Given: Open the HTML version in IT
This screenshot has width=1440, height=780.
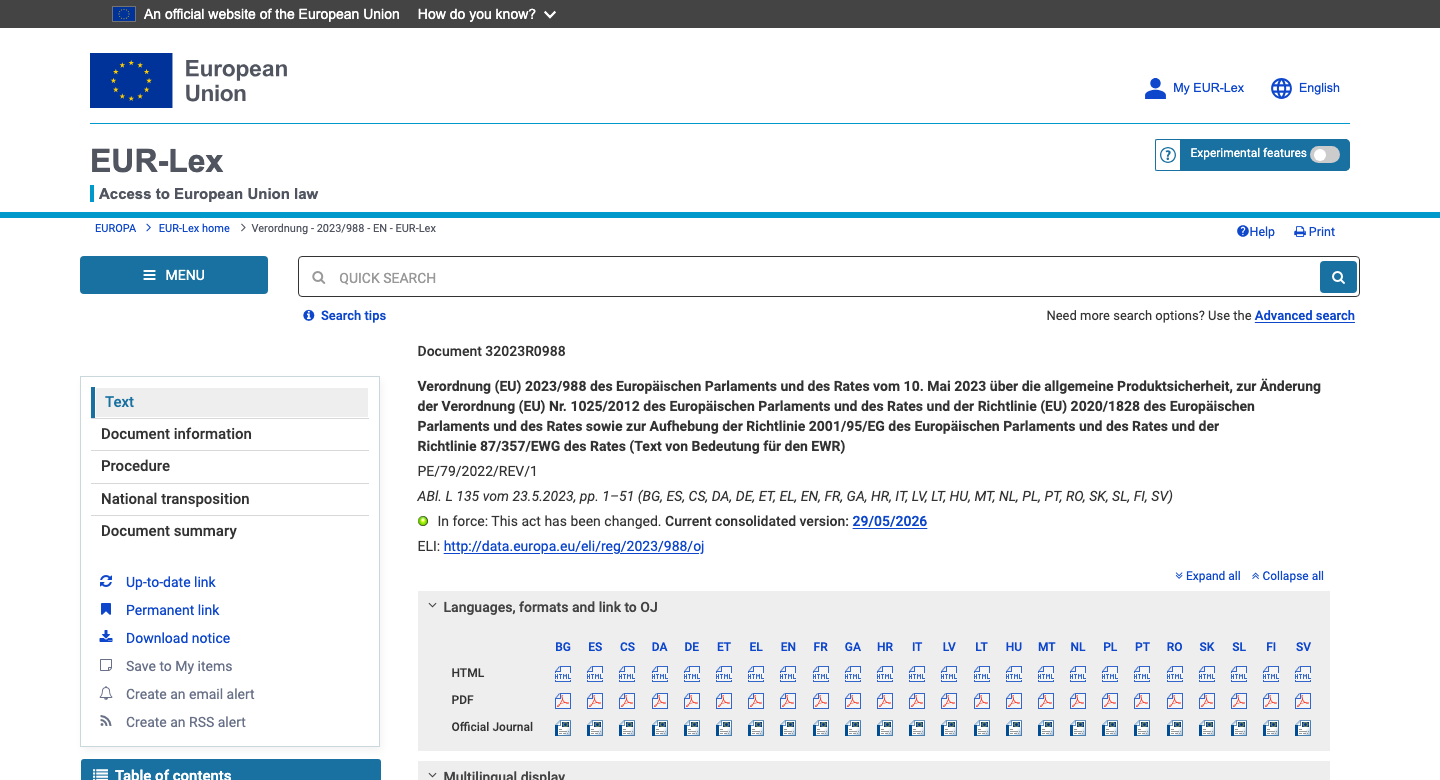Looking at the screenshot, I should tap(917, 674).
